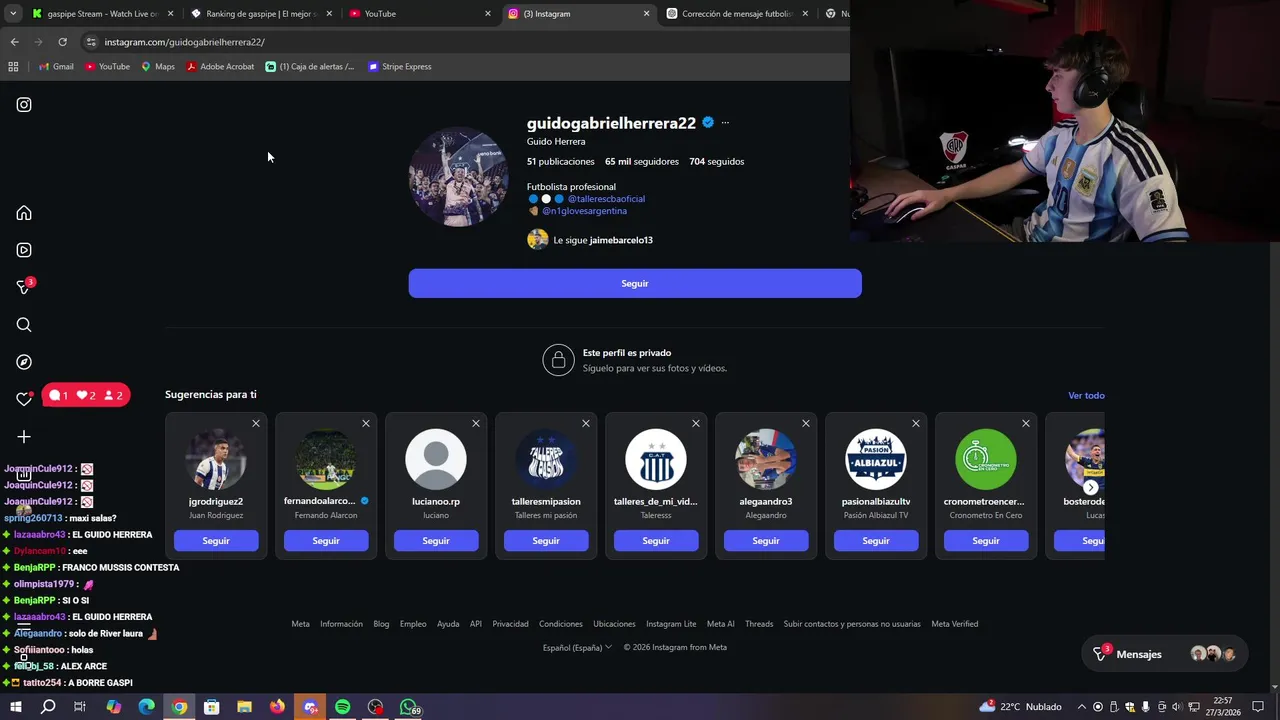Open direct messages icon in sidebar
Image resolution: width=1280 pixels, height=720 pixels.
24,287
